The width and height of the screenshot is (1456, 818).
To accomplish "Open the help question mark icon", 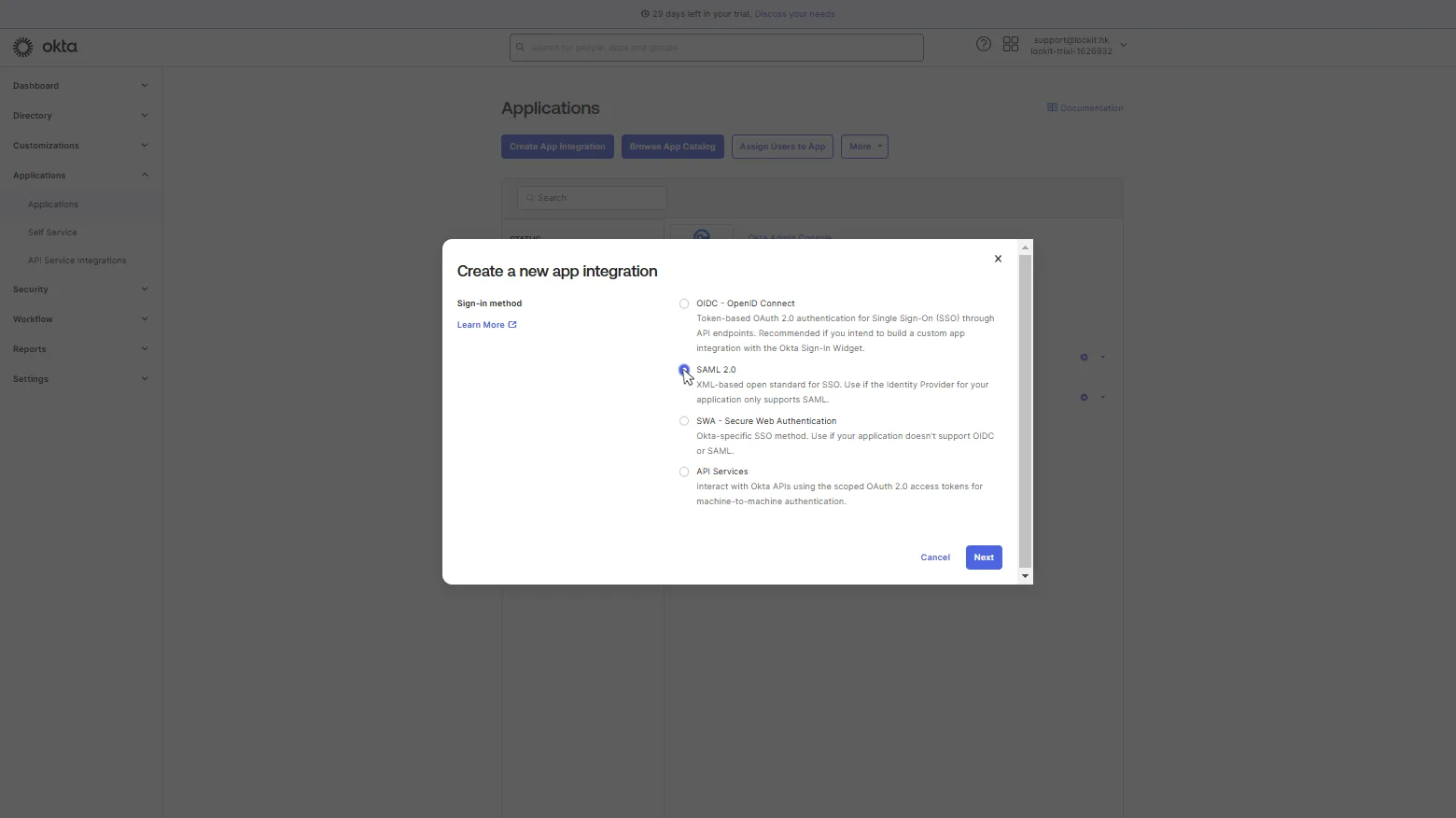I will (x=984, y=44).
